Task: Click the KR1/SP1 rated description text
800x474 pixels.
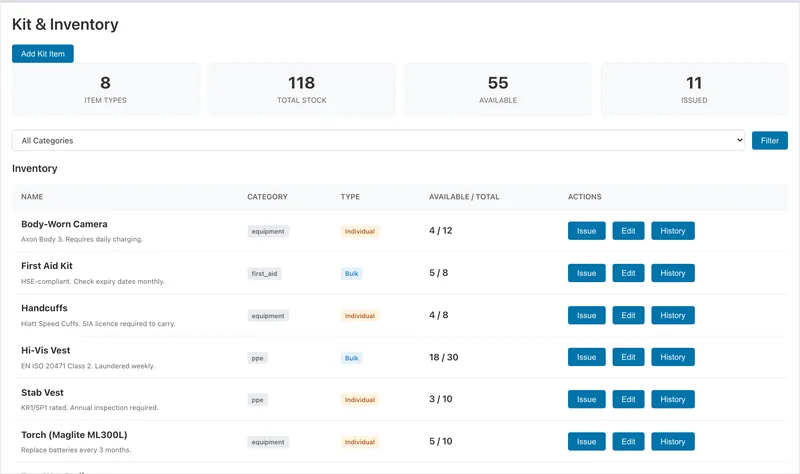Action: pos(90,408)
